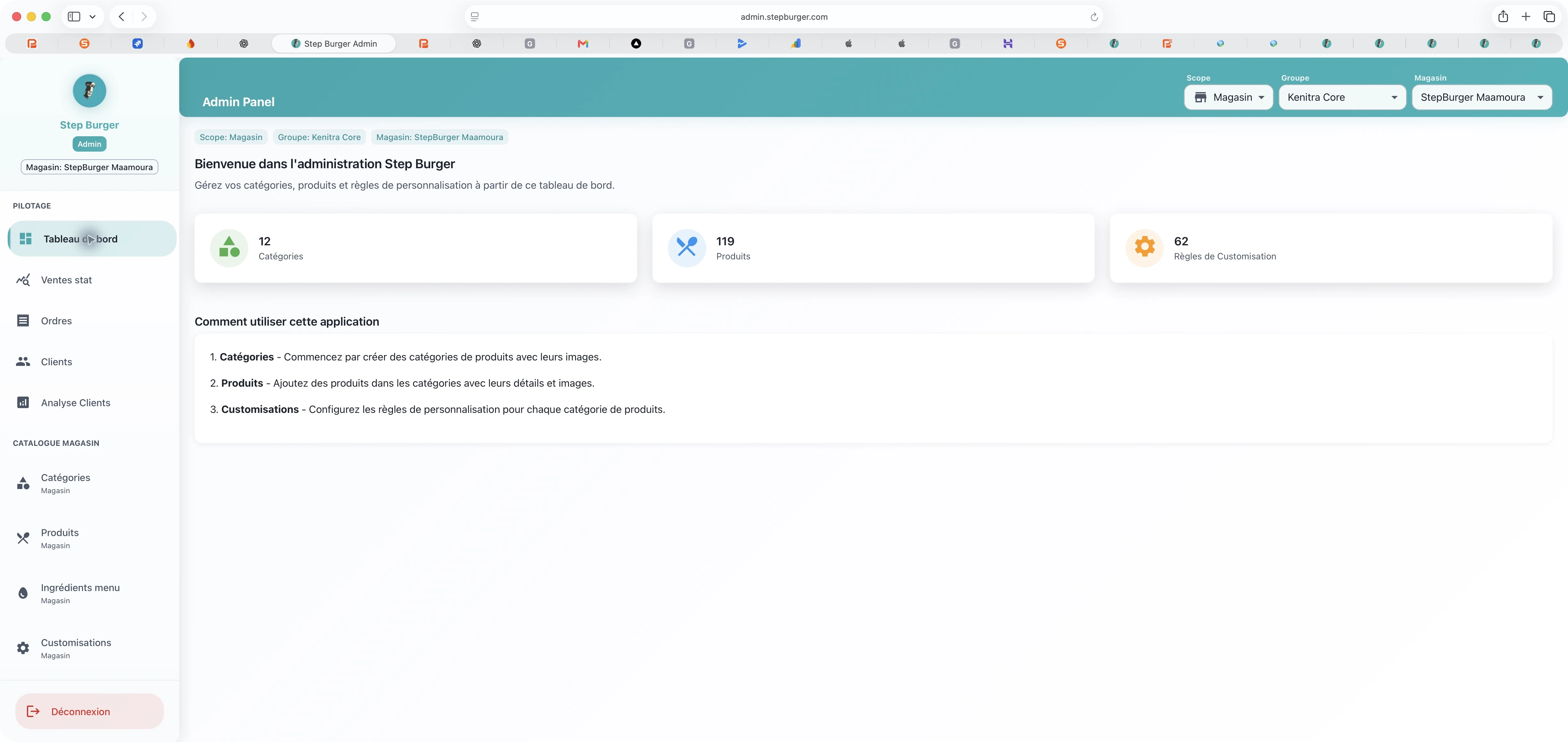Switch to Step Burger Admin tab
The image size is (1568, 742).
[x=333, y=43]
